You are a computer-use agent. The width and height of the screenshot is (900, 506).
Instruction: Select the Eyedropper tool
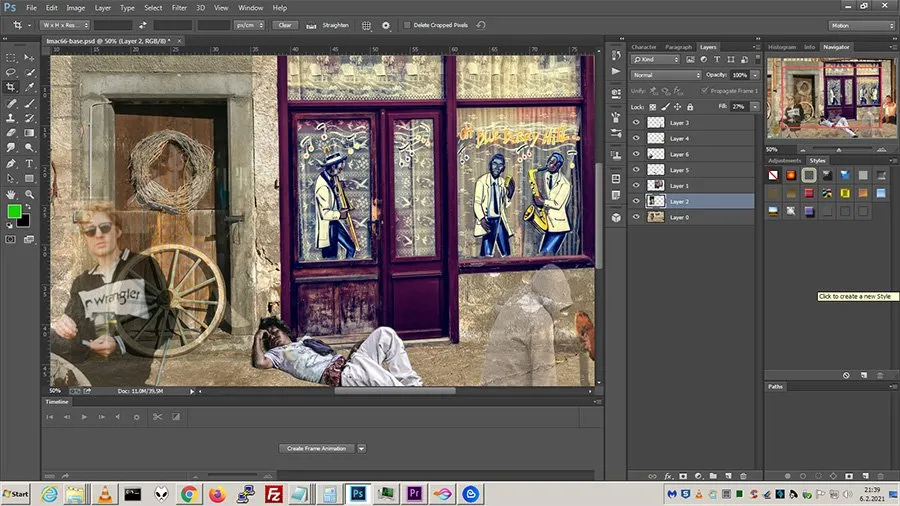click(x=29, y=87)
